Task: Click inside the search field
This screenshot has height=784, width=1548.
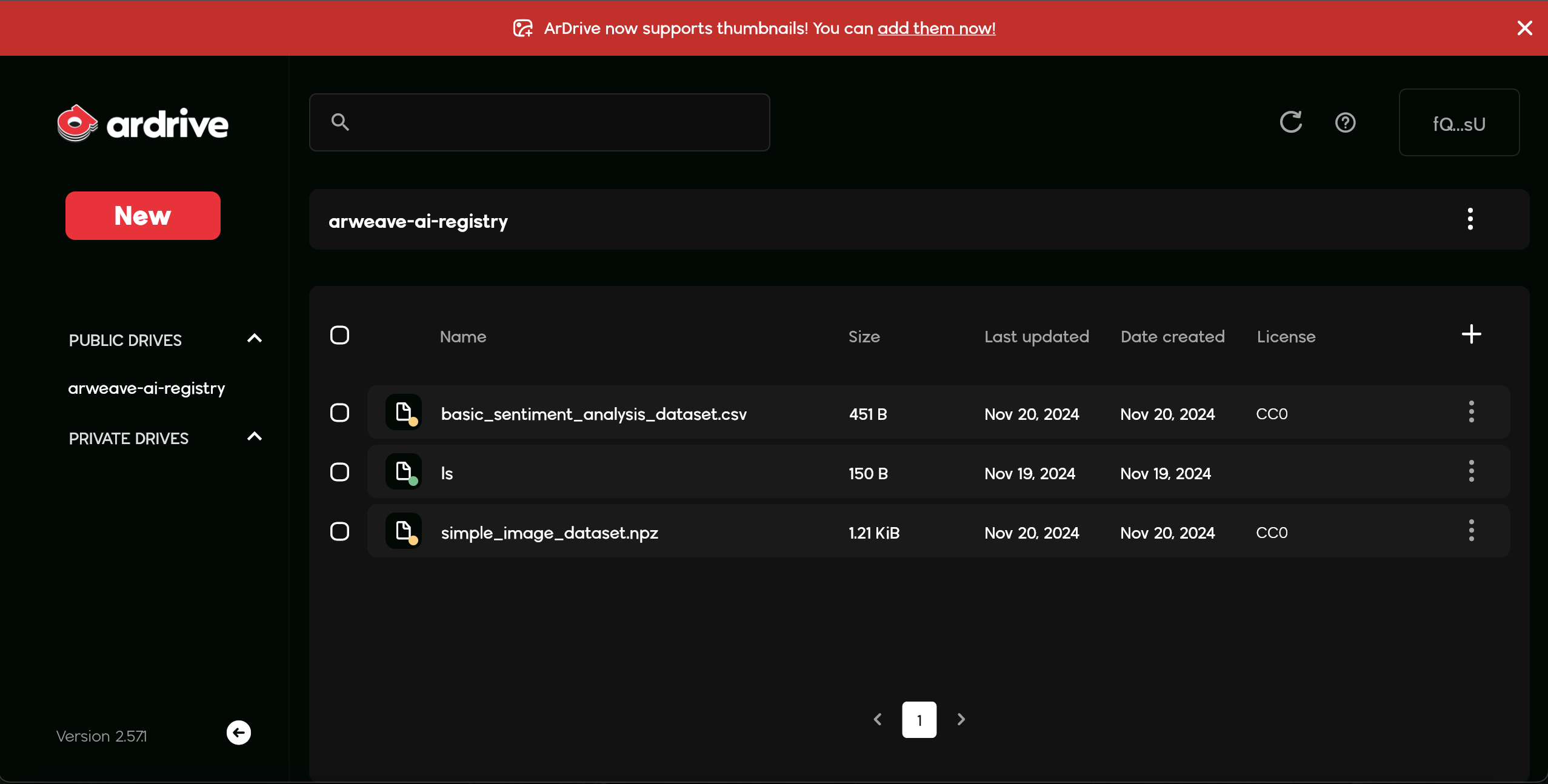Action: click(x=539, y=122)
